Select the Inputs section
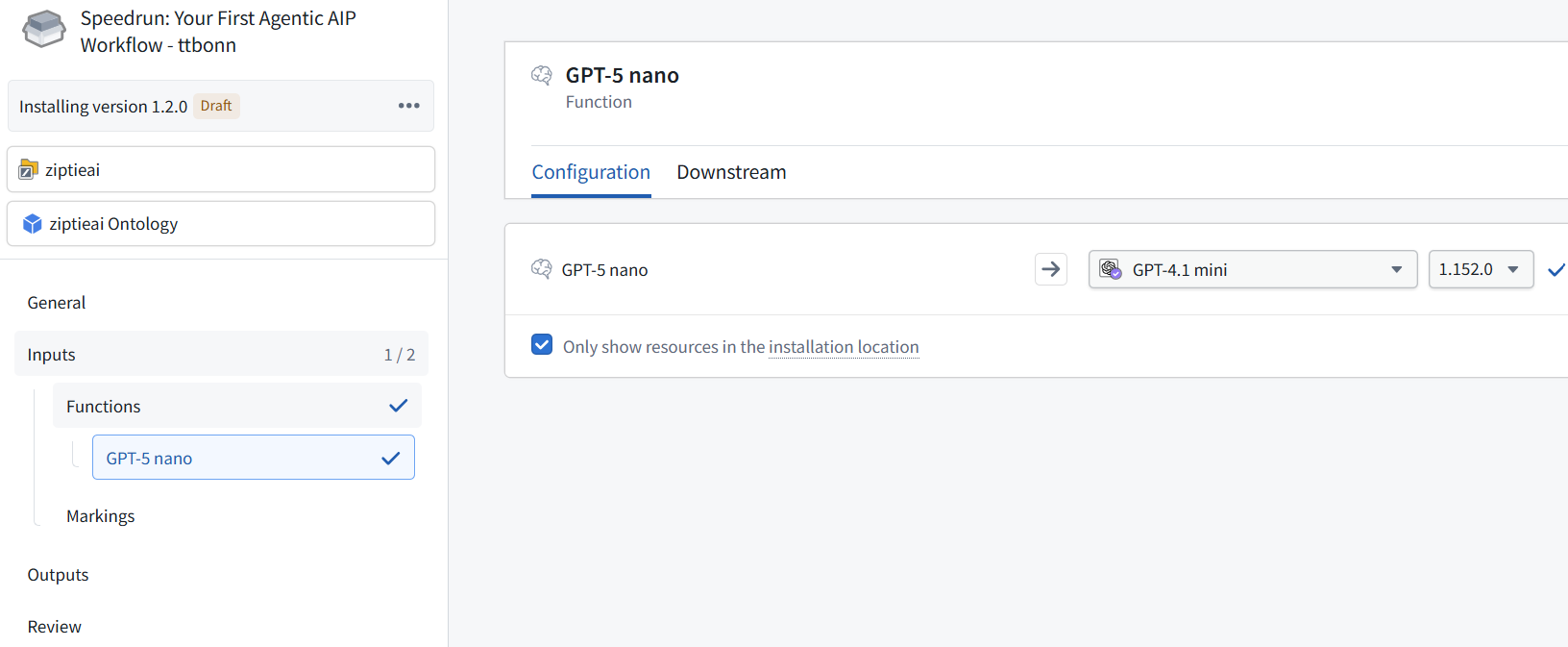 click(221, 354)
